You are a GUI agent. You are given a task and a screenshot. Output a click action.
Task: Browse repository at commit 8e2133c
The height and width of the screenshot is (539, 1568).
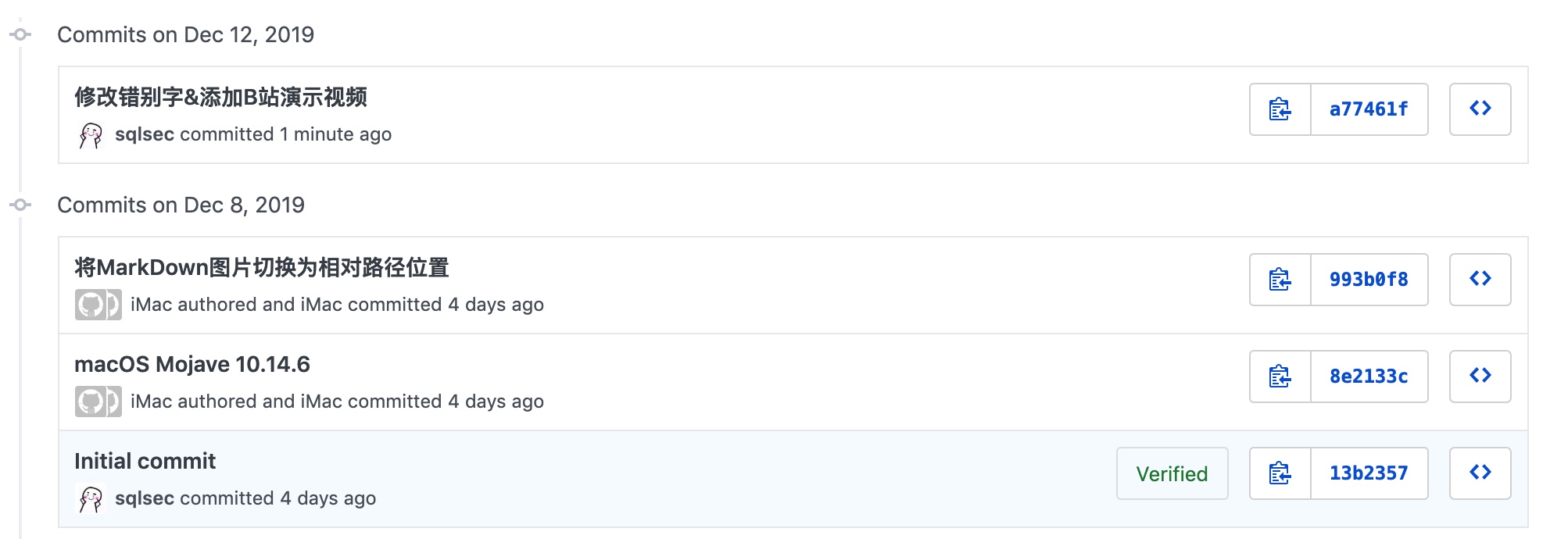[1480, 377]
